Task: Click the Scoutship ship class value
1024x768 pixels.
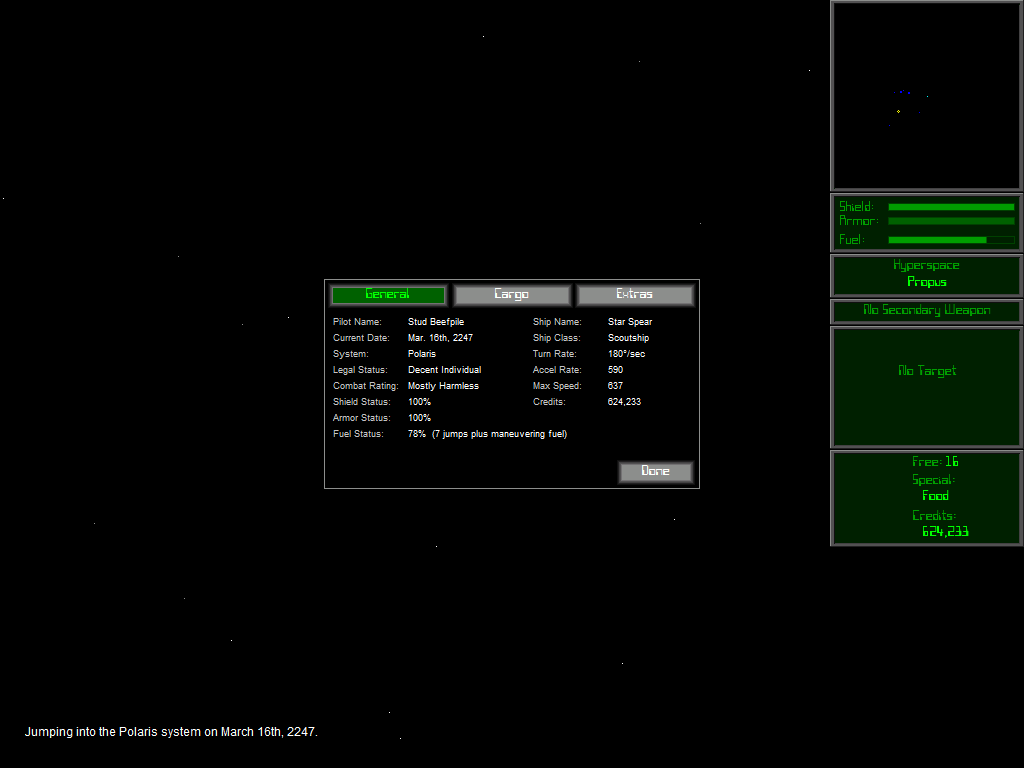Action: [x=628, y=338]
